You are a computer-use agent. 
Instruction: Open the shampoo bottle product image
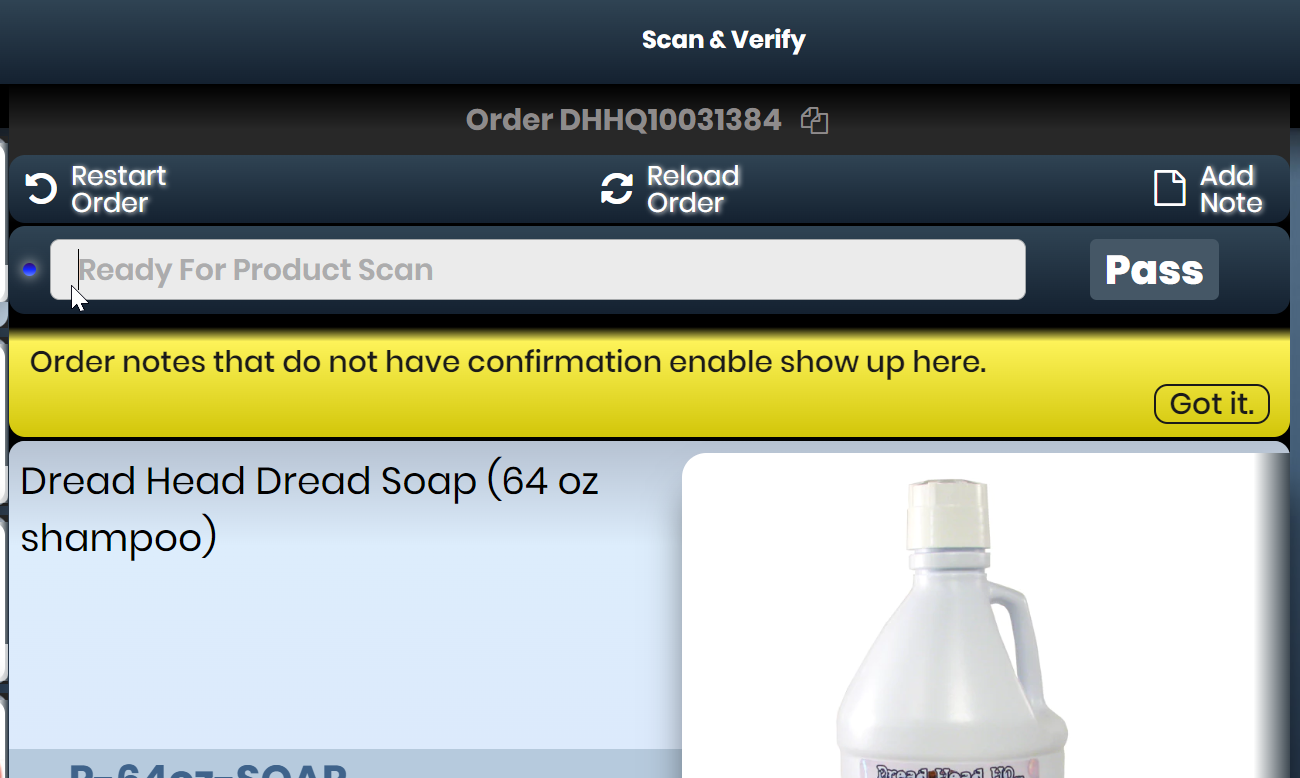click(x=985, y=615)
